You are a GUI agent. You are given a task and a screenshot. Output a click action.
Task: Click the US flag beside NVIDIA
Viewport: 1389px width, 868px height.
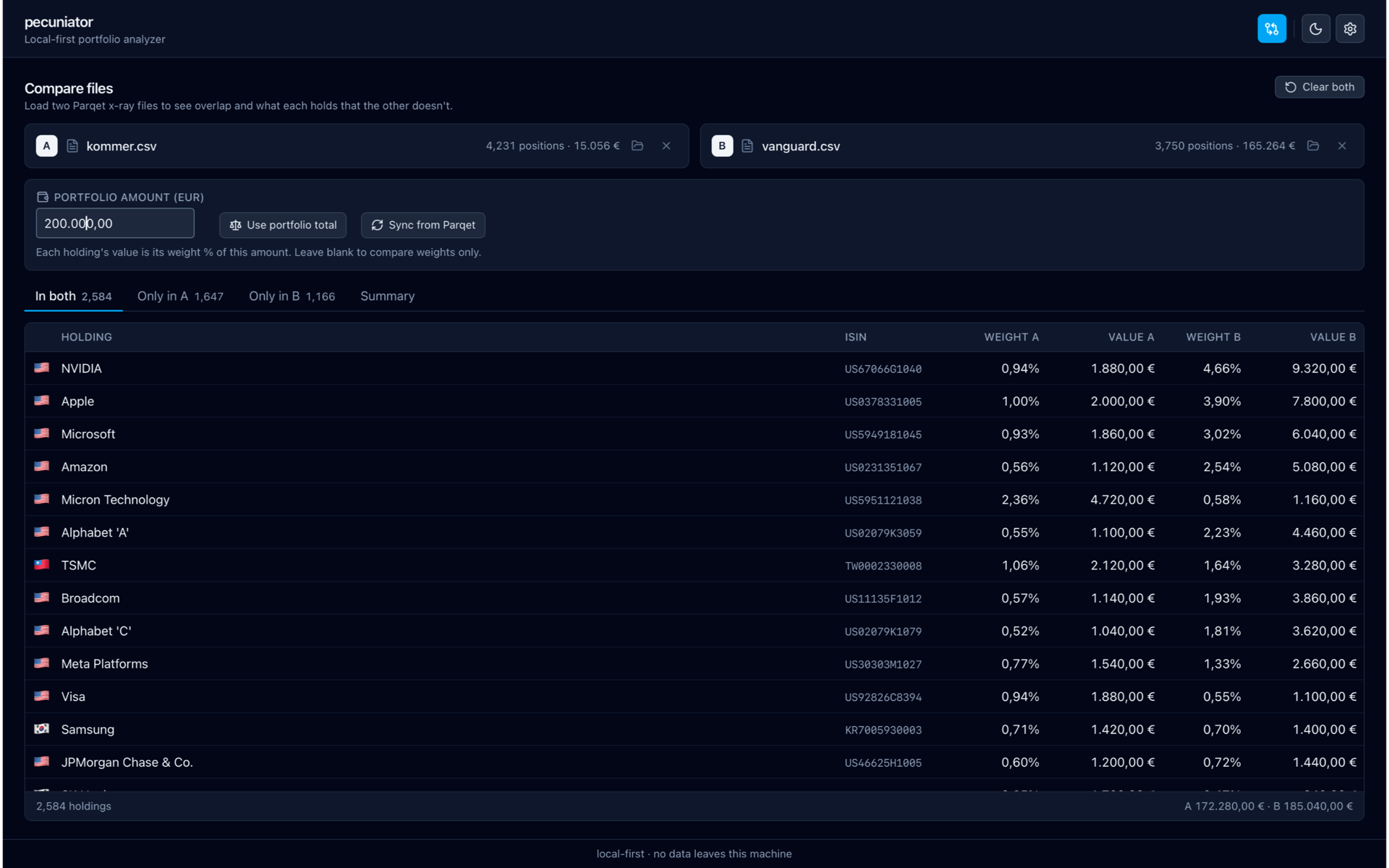[42, 367]
